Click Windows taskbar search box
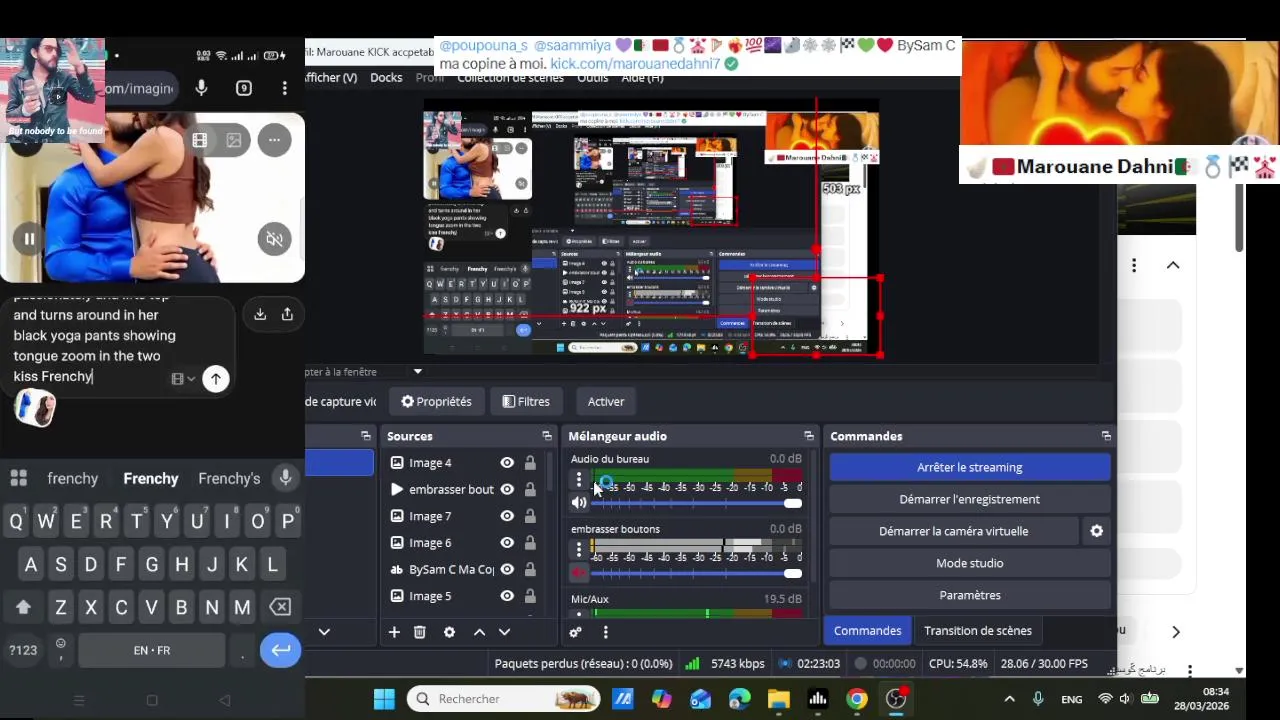Viewport: 1280px width, 720px height. 504,699
